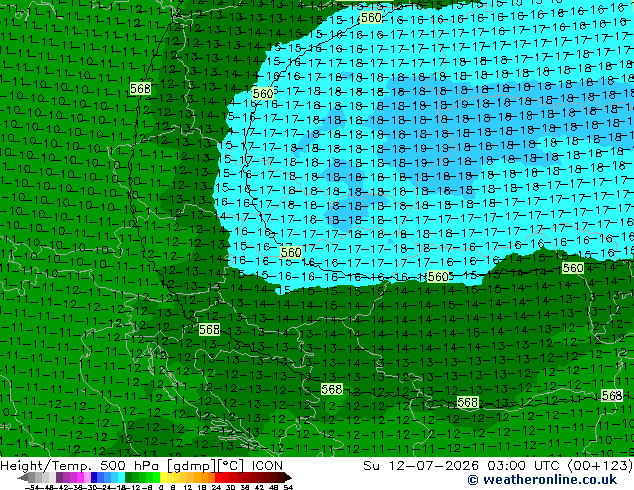Open the weatheronline.co.uk copyright link
This screenshot has height=490, width=634.
[x=542, y=480]
